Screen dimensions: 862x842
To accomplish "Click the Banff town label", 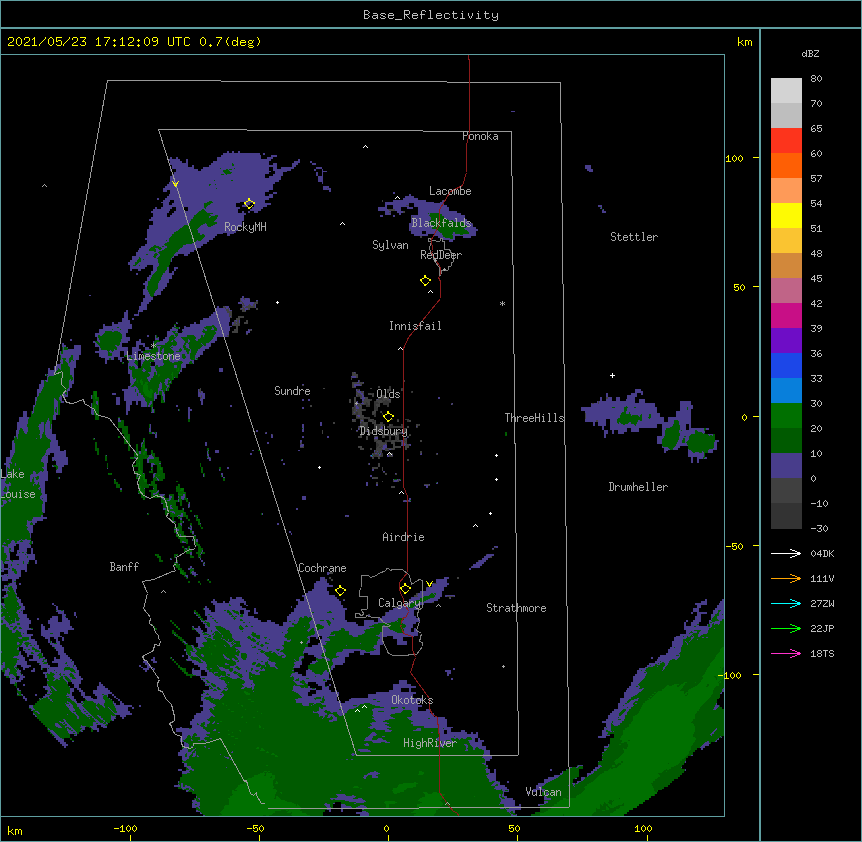I will (124, 567).
